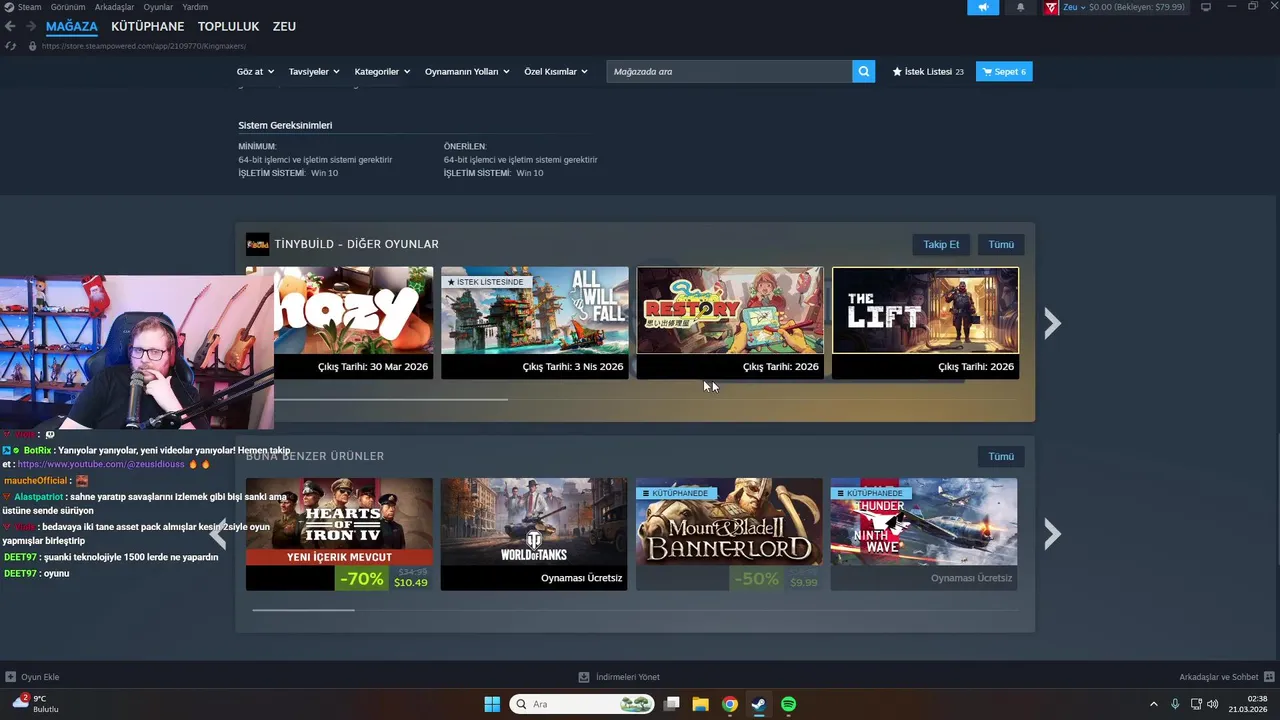
Task: Open the YouTube zeusidiouss chat link
Action: coord(101,464)
